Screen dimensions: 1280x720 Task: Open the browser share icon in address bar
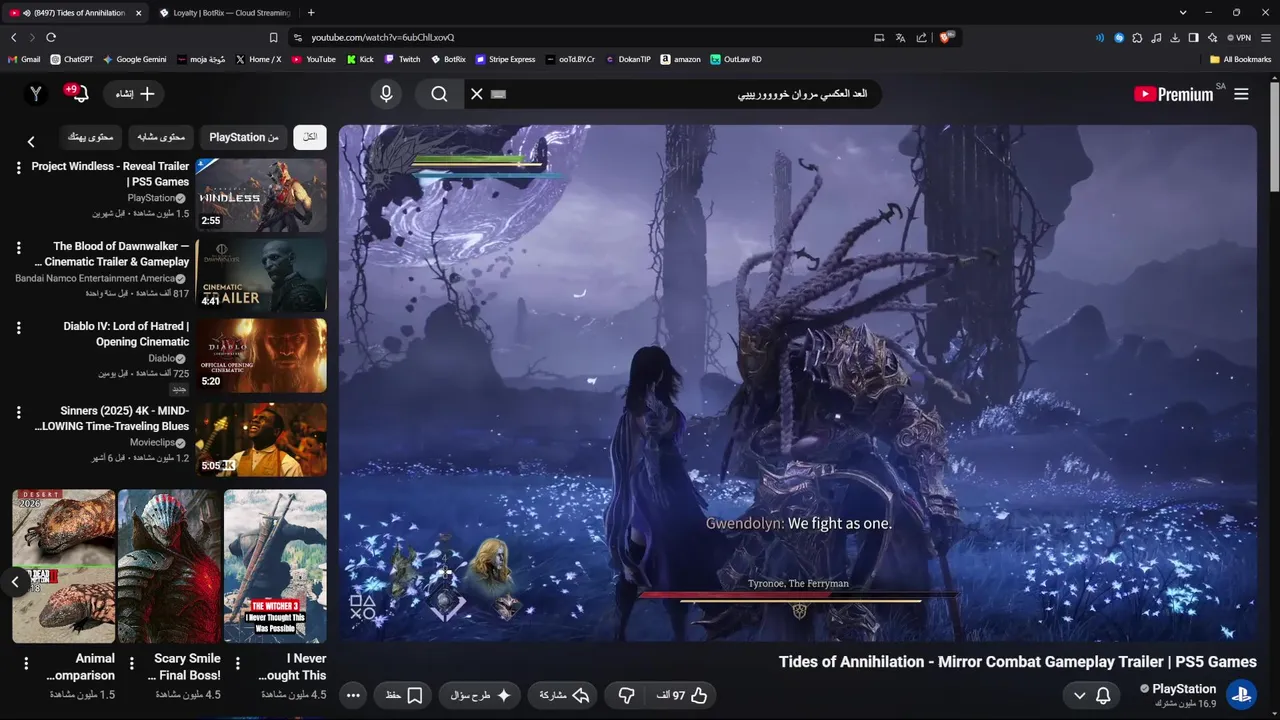pos(921,37)
